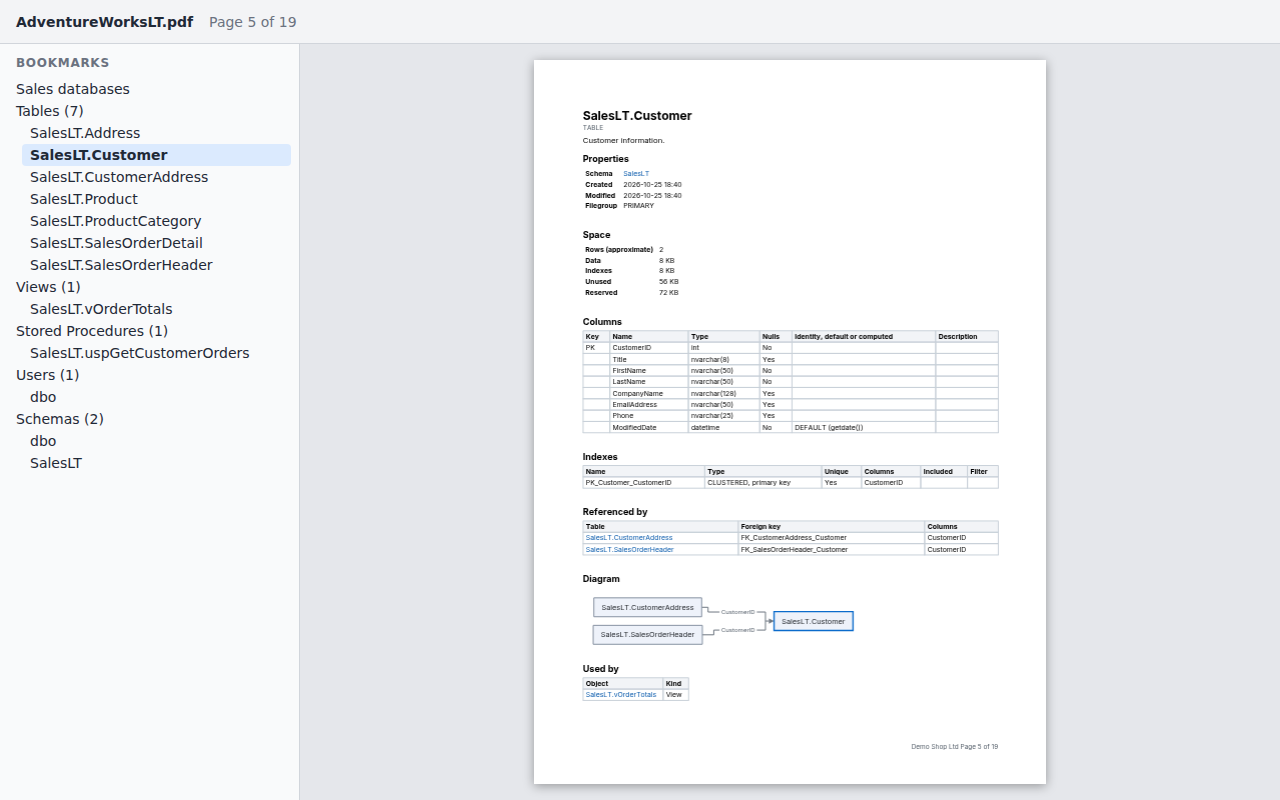
Task: Follow the SalesLT.vOrderTotals link in Used by
Action: 621,694
